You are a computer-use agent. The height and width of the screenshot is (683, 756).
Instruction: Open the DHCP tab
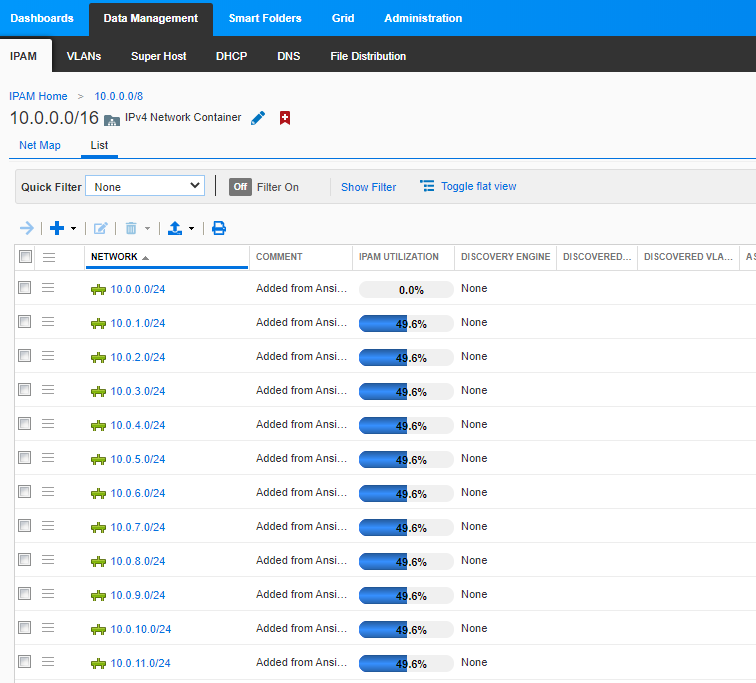pyautogui.click(x=231, y=56)
